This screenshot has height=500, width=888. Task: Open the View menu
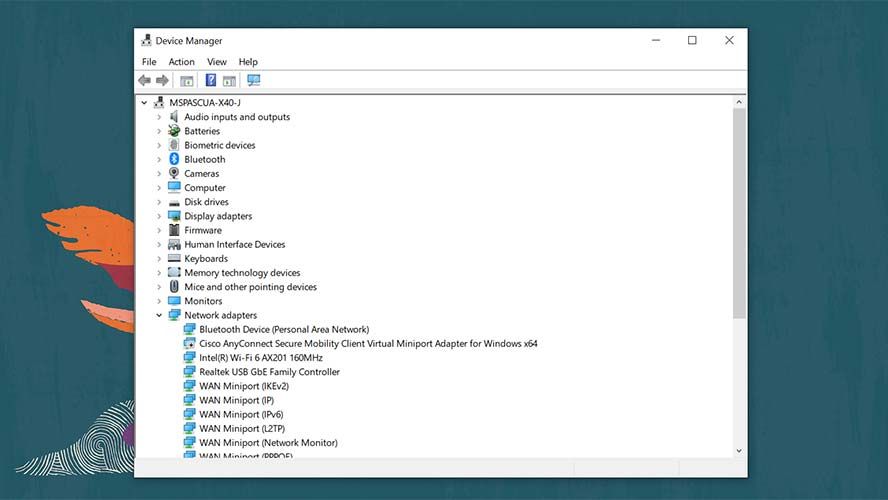216,62
